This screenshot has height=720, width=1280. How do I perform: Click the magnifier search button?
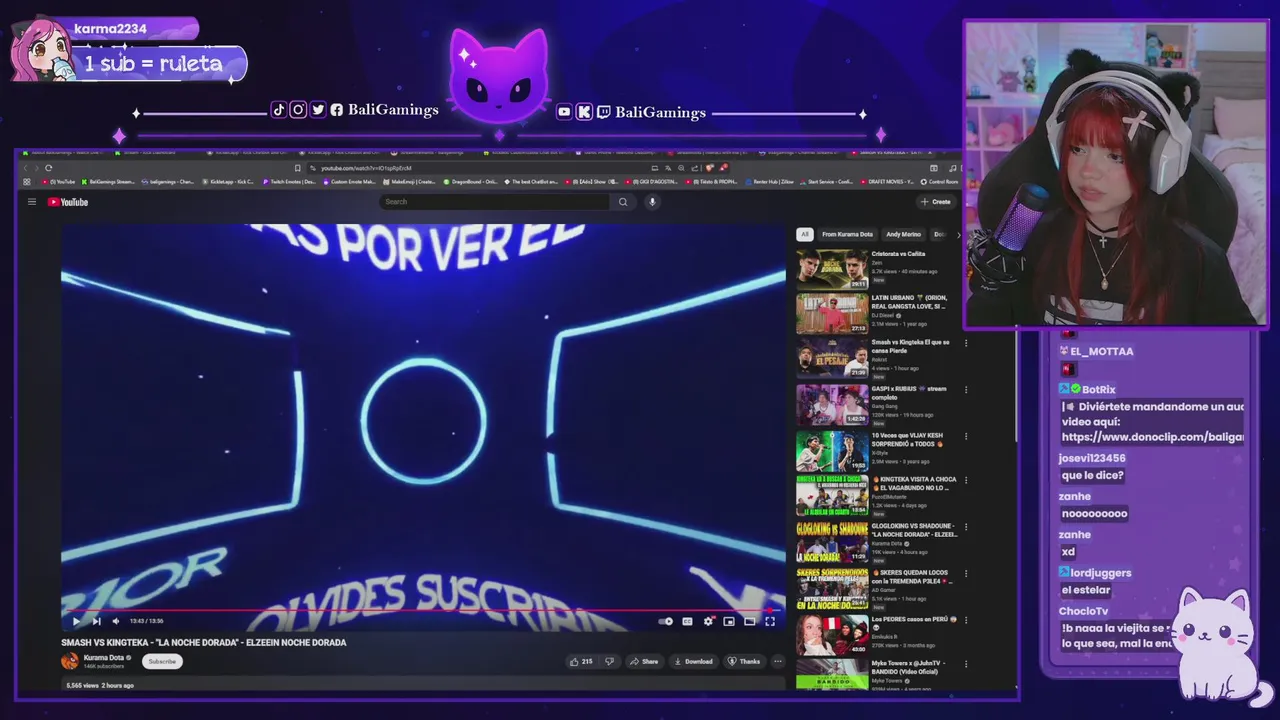(622, 202)
